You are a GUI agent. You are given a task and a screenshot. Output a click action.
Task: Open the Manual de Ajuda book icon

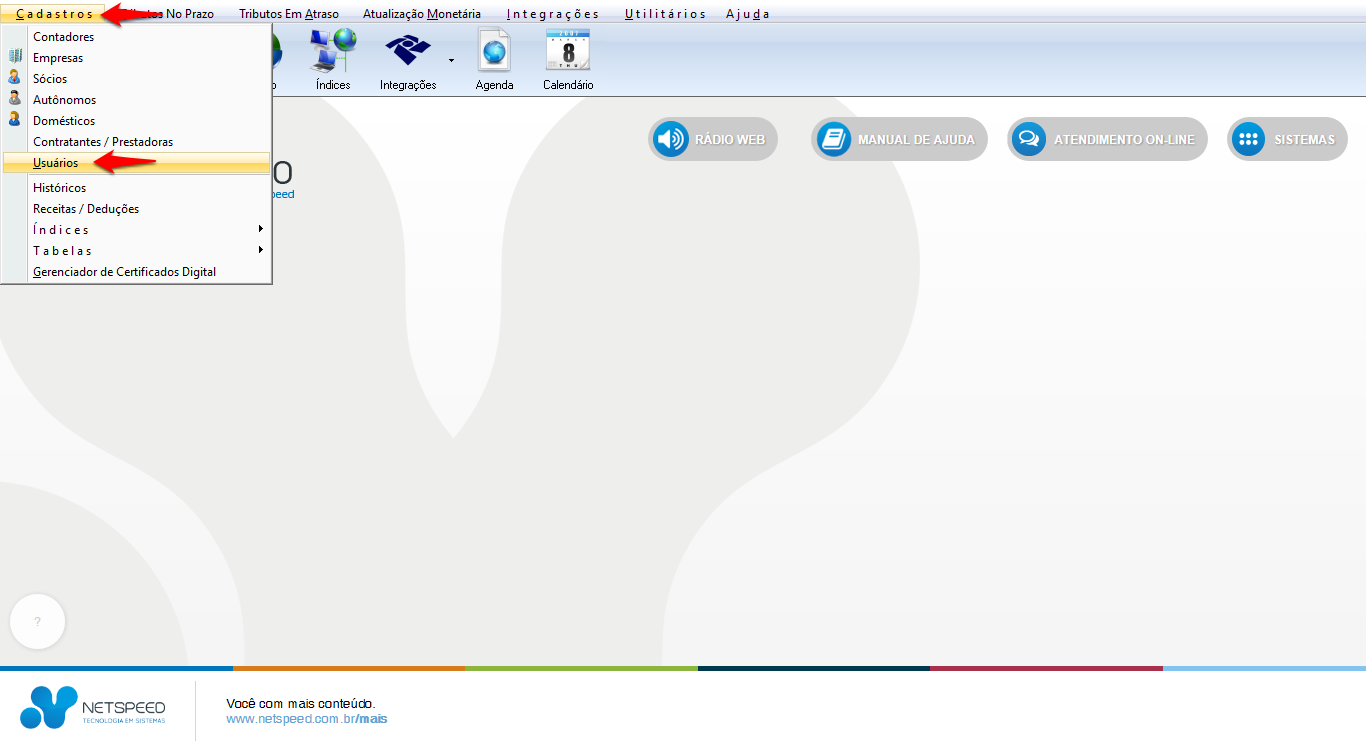[x=833, y=140]
